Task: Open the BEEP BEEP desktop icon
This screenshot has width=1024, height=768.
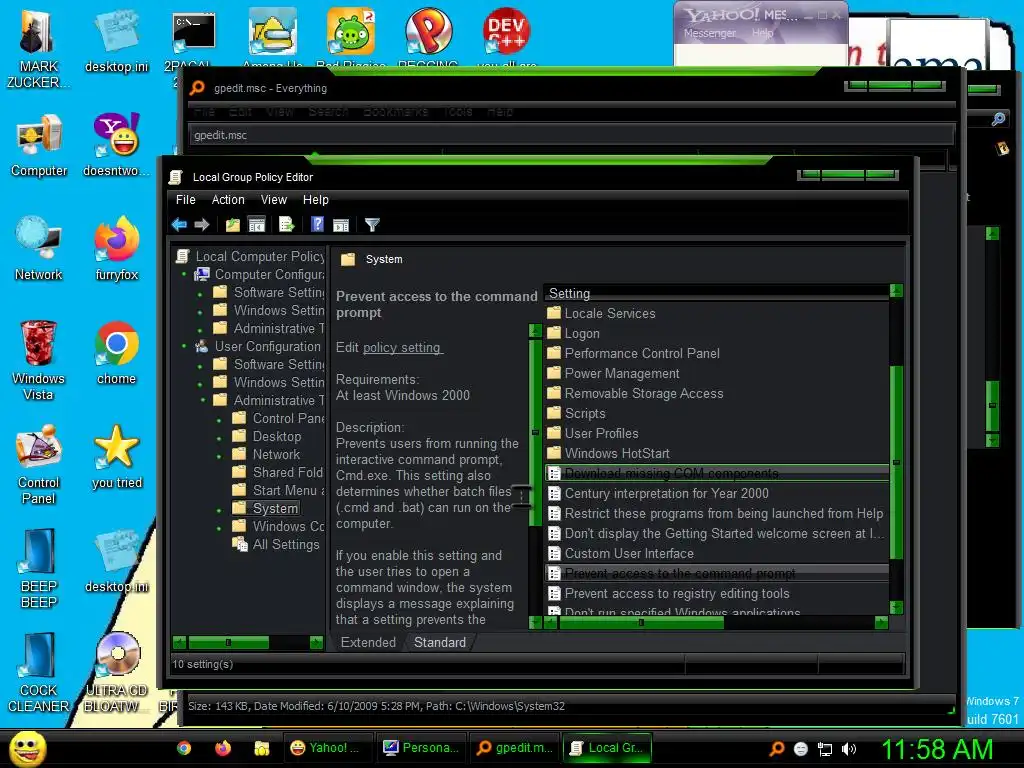Action: 39,569
